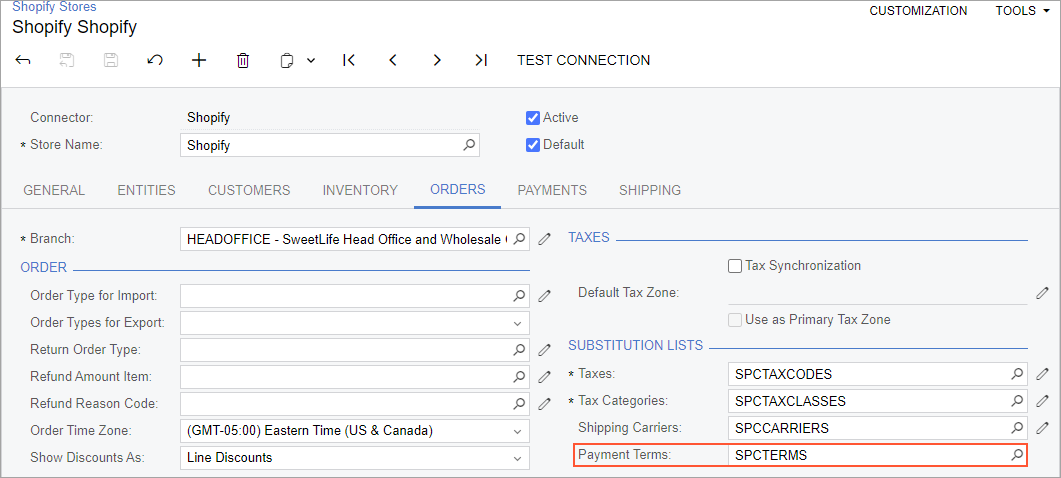
Task: Open the Order Time Zone dropdown
Action: click(518, 431)
